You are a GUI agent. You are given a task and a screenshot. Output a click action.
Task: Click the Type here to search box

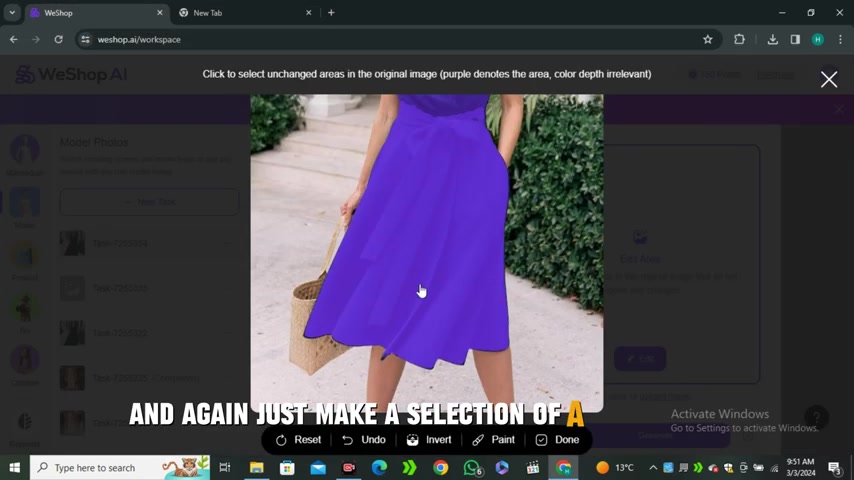click(x=120, y=467)
